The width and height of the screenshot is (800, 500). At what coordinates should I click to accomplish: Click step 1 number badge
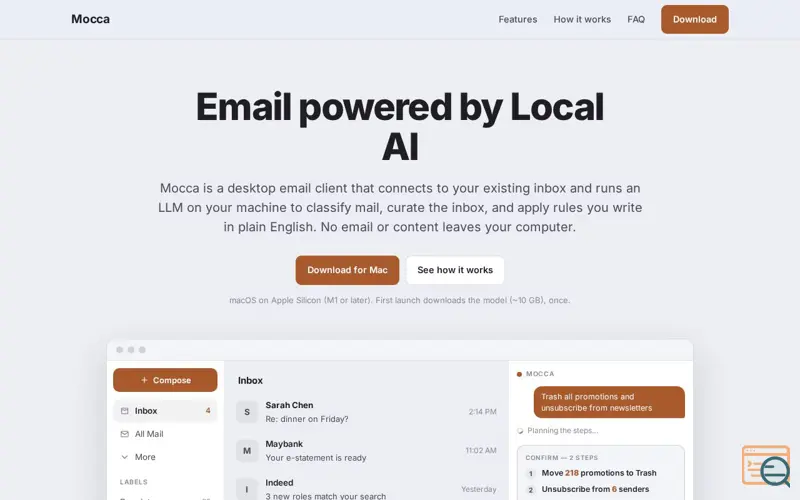pos(531,473)
